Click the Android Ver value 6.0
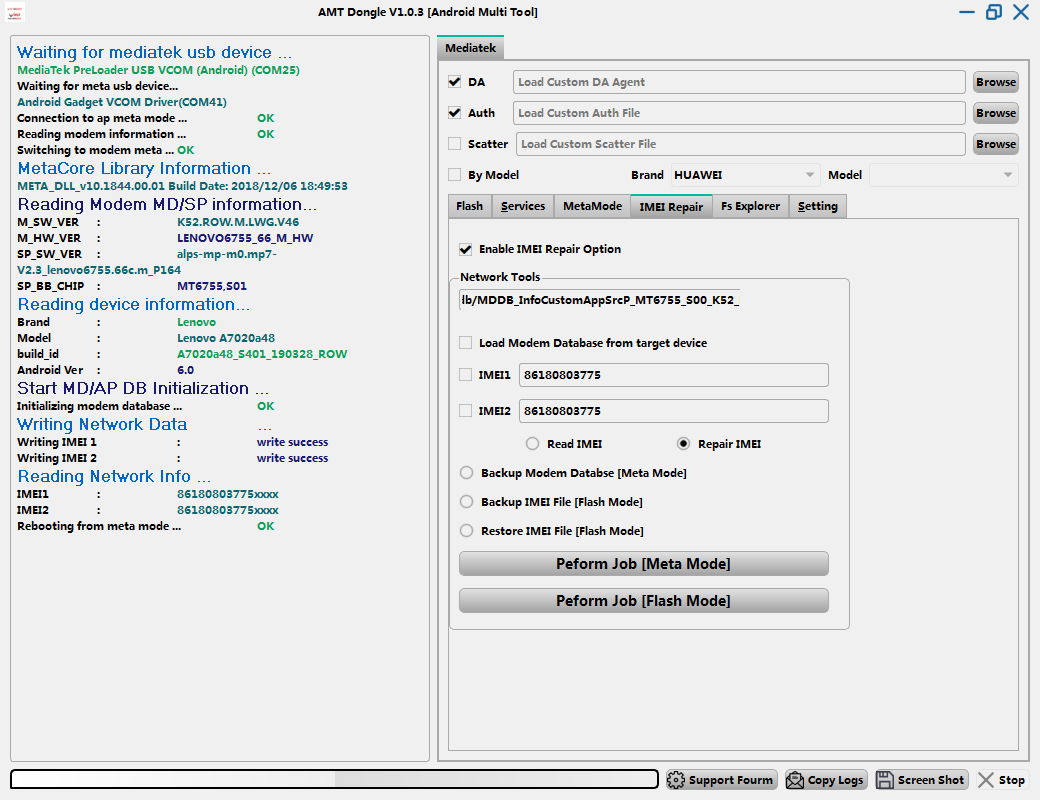The height and width of the screenshot is (800, 1040). (x=185, y=370)
